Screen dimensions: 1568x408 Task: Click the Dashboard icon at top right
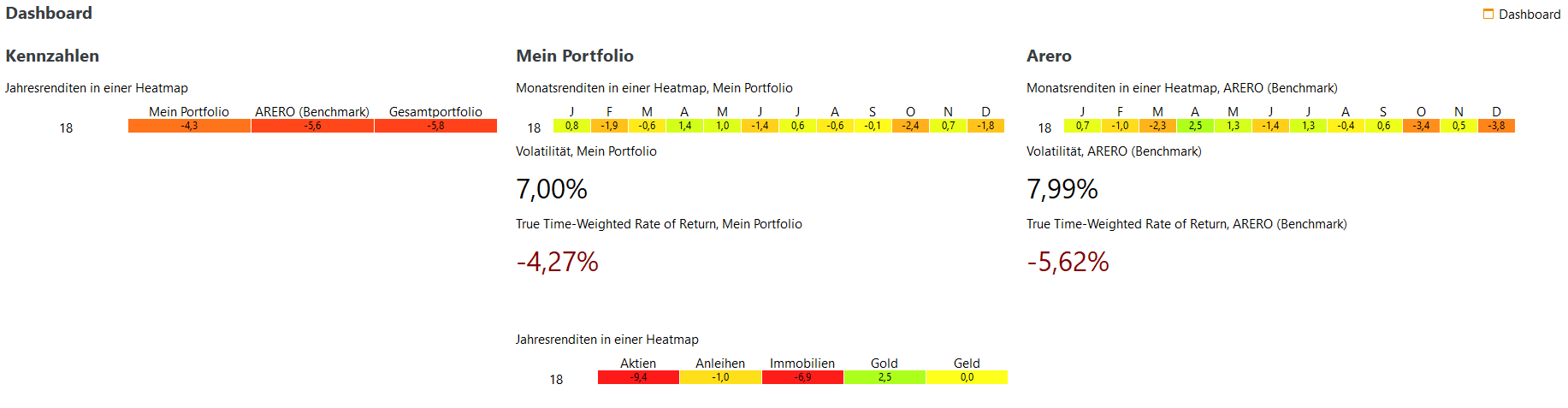click(1488, 14)
